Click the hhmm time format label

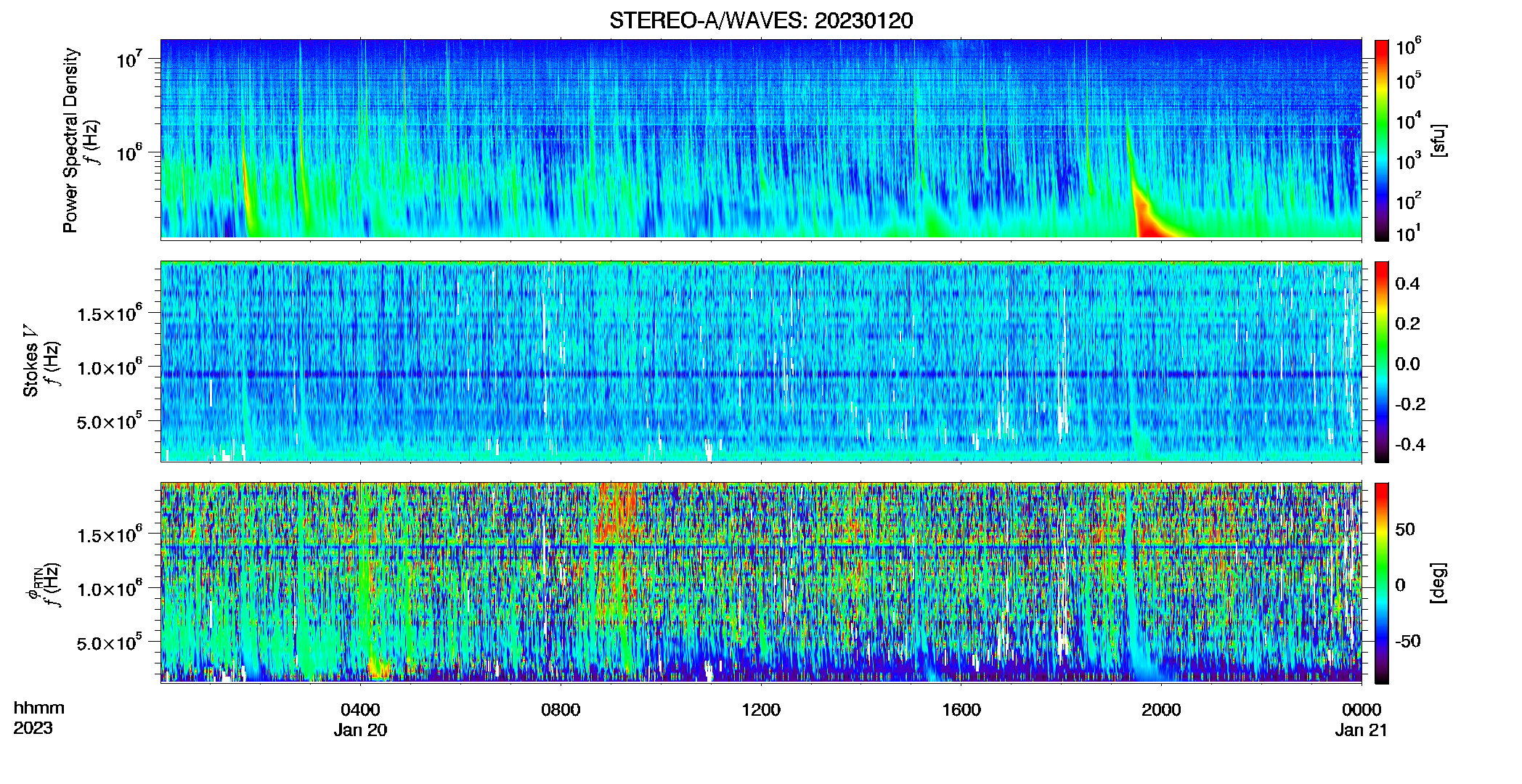click(x=38, y=709)
